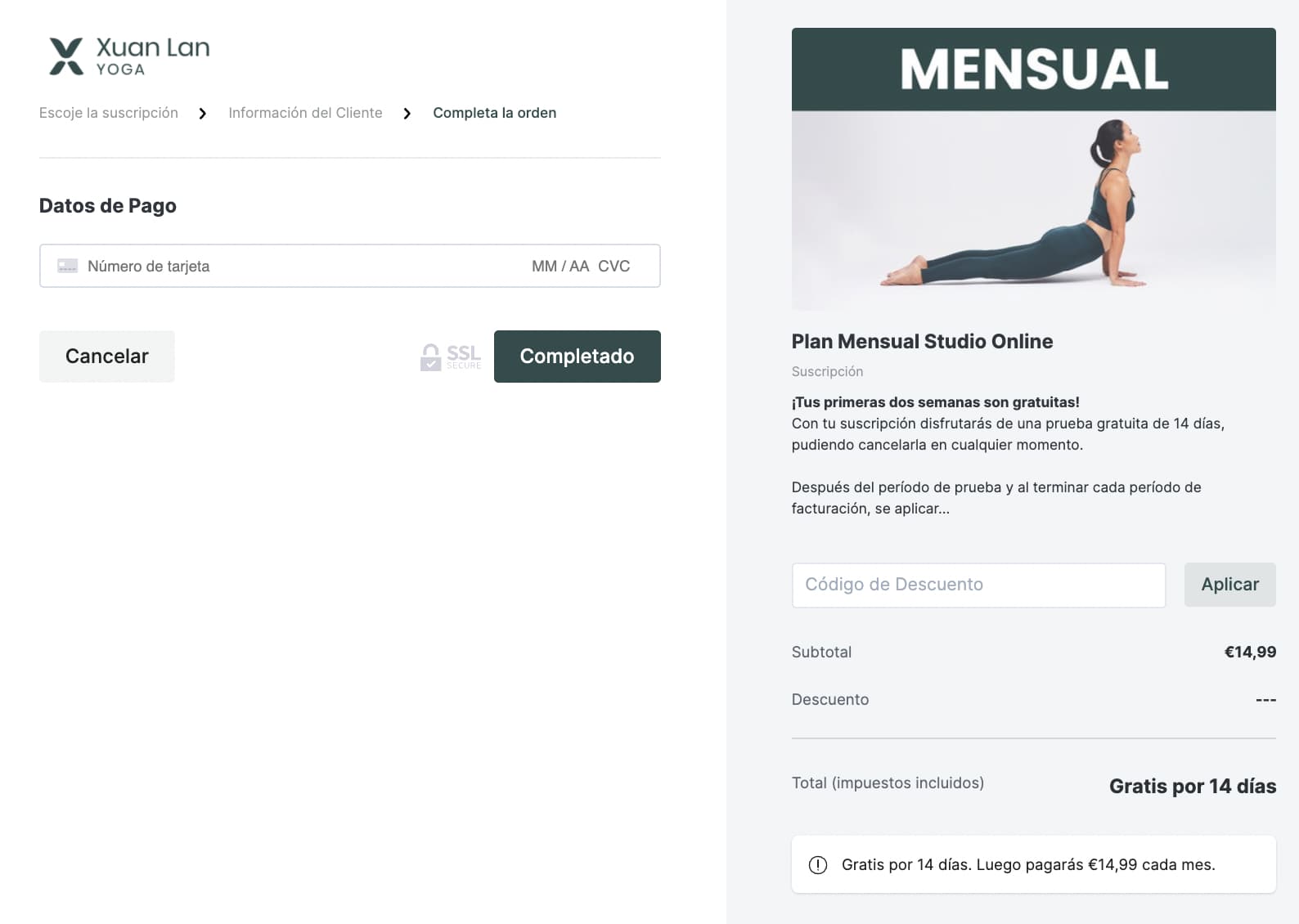Focus the Código de Descuento input
1299x924 pixels.
(x=978, y=585)
